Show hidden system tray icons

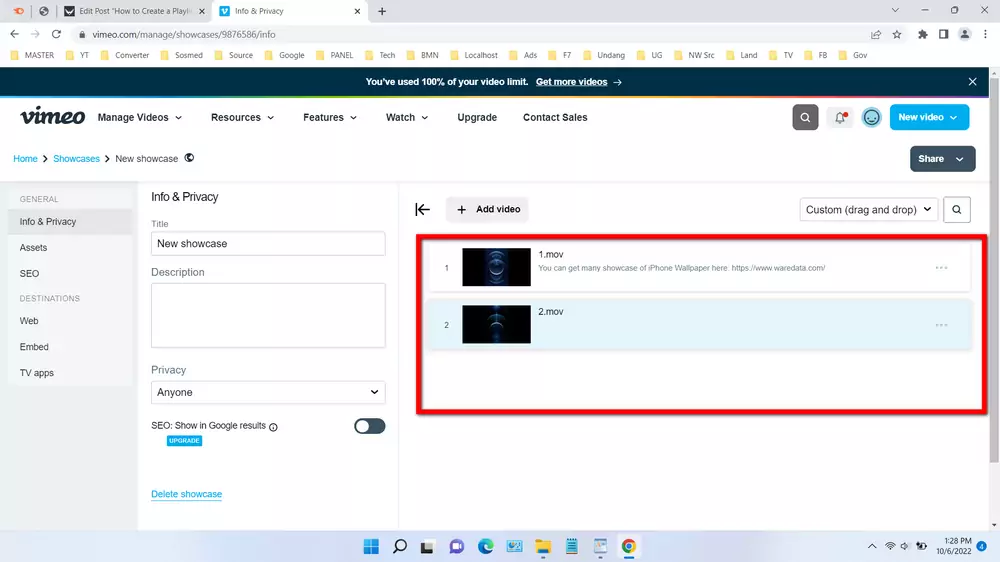pyautogui.click(x=871, y=547)
